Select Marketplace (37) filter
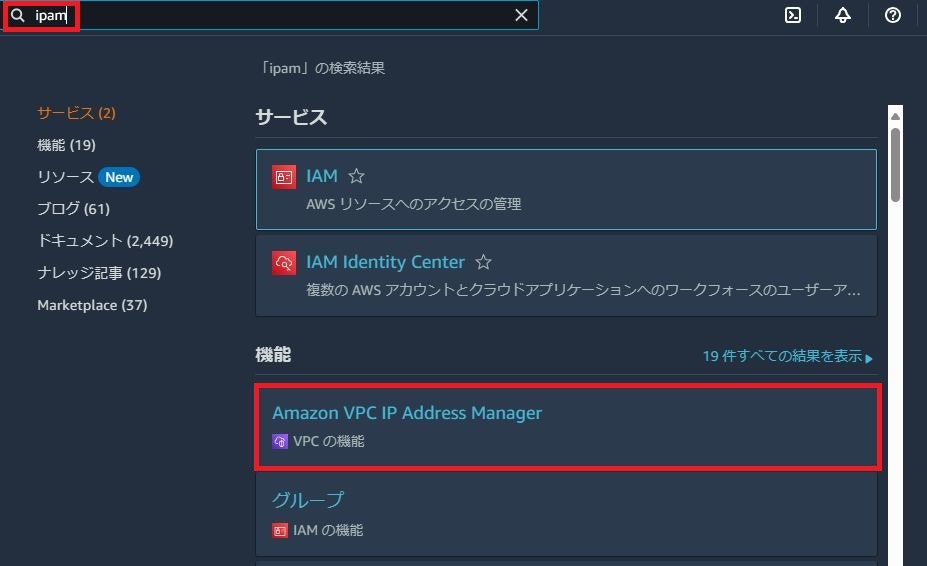The image size is (927, 566). coord(92,305)
